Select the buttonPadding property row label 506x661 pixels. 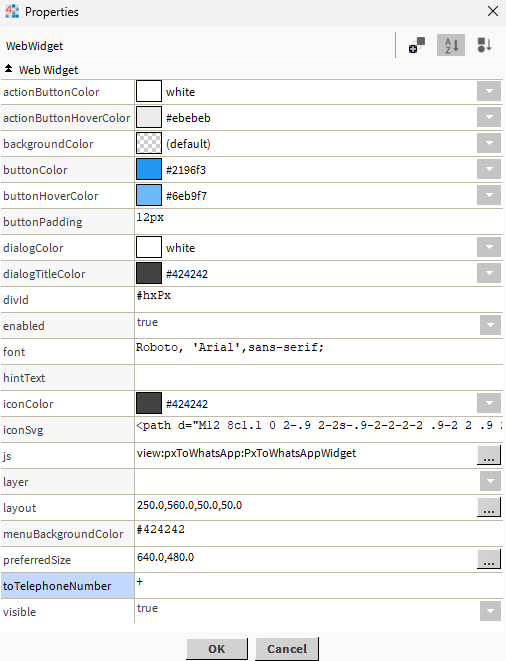(x=43, y=222)
